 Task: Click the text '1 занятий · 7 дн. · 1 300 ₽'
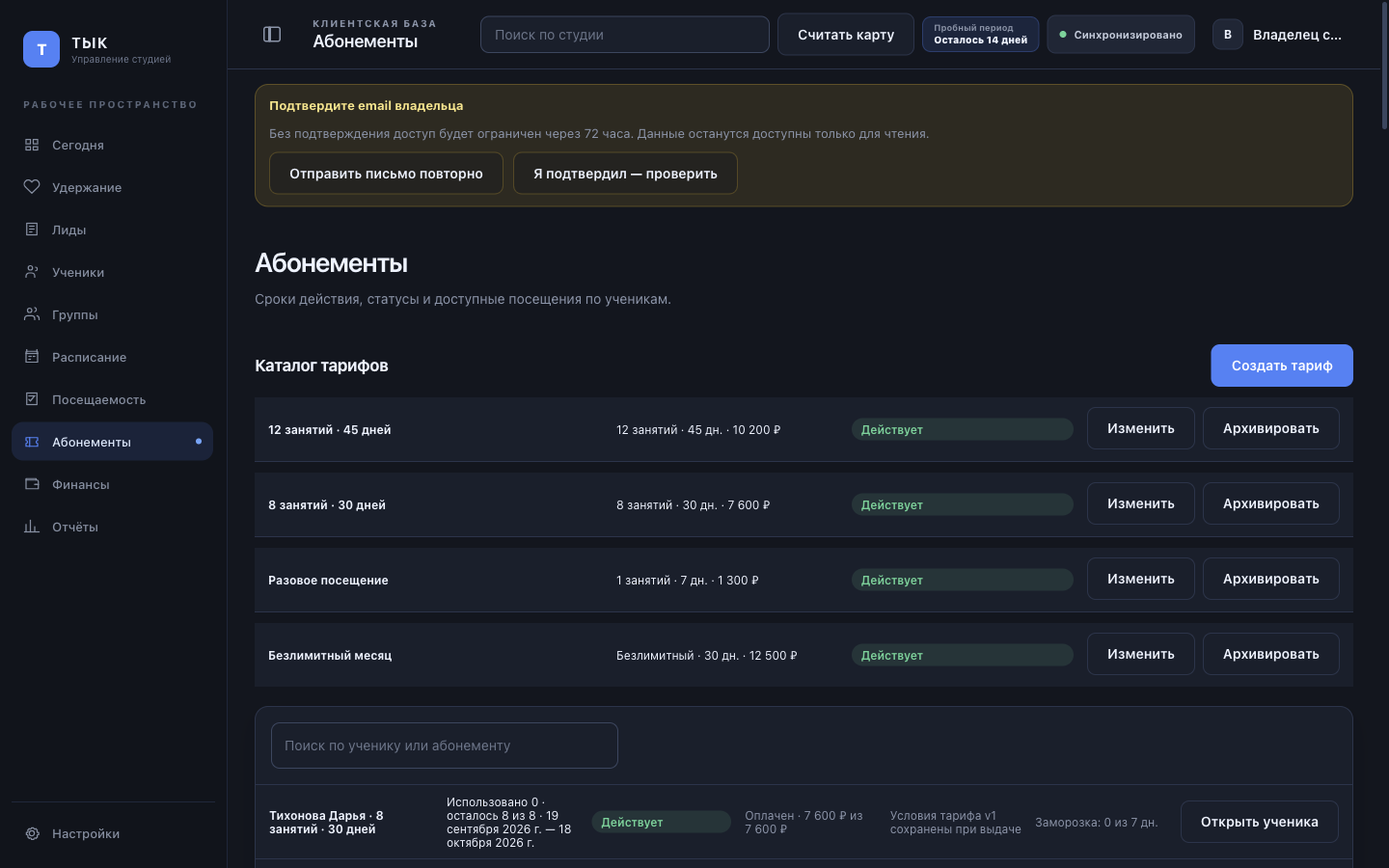[688, 581]
